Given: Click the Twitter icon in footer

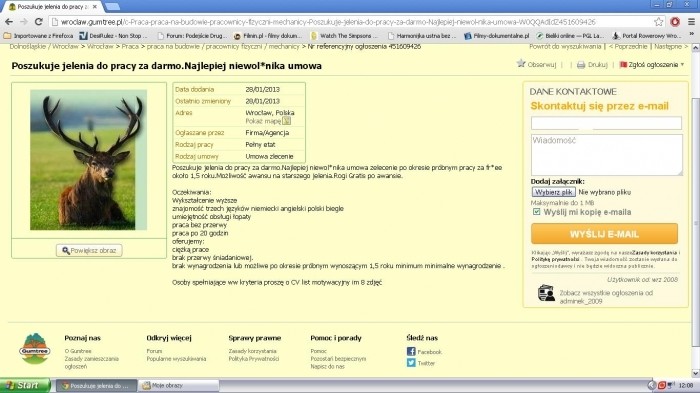Looking at the screenshot, I should pyautogui.click(x=411, y=363).
